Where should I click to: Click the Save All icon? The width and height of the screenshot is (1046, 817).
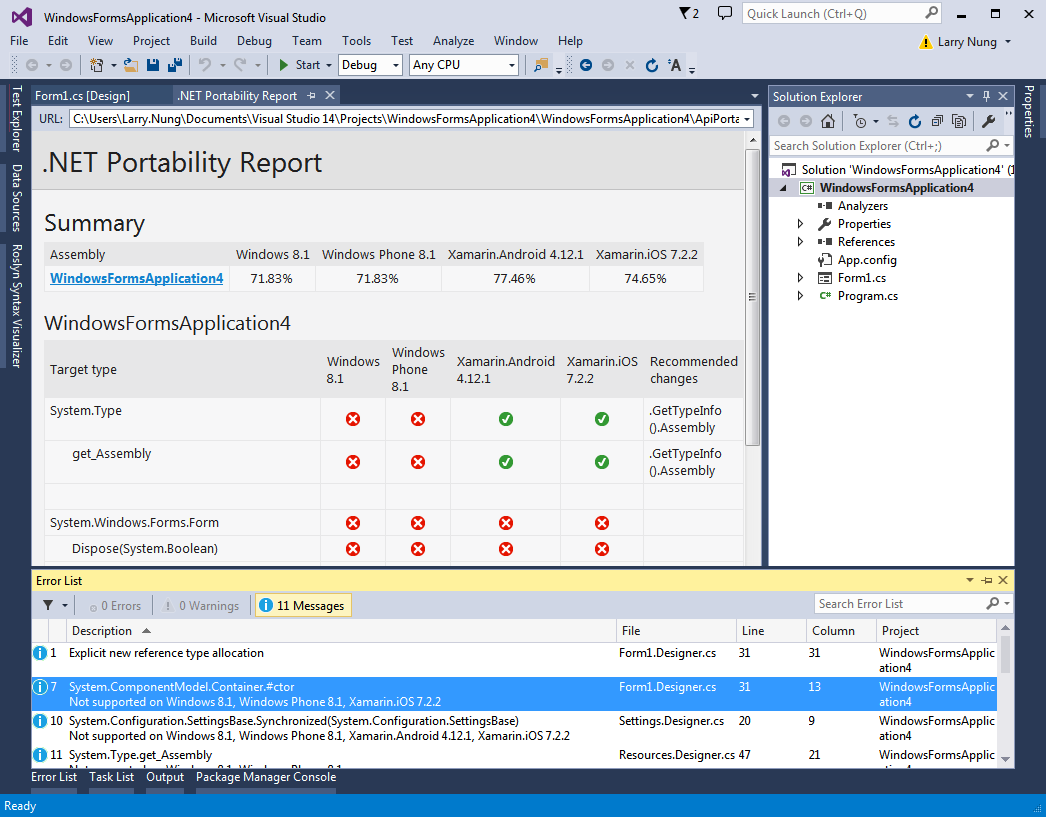coord(175,65)
